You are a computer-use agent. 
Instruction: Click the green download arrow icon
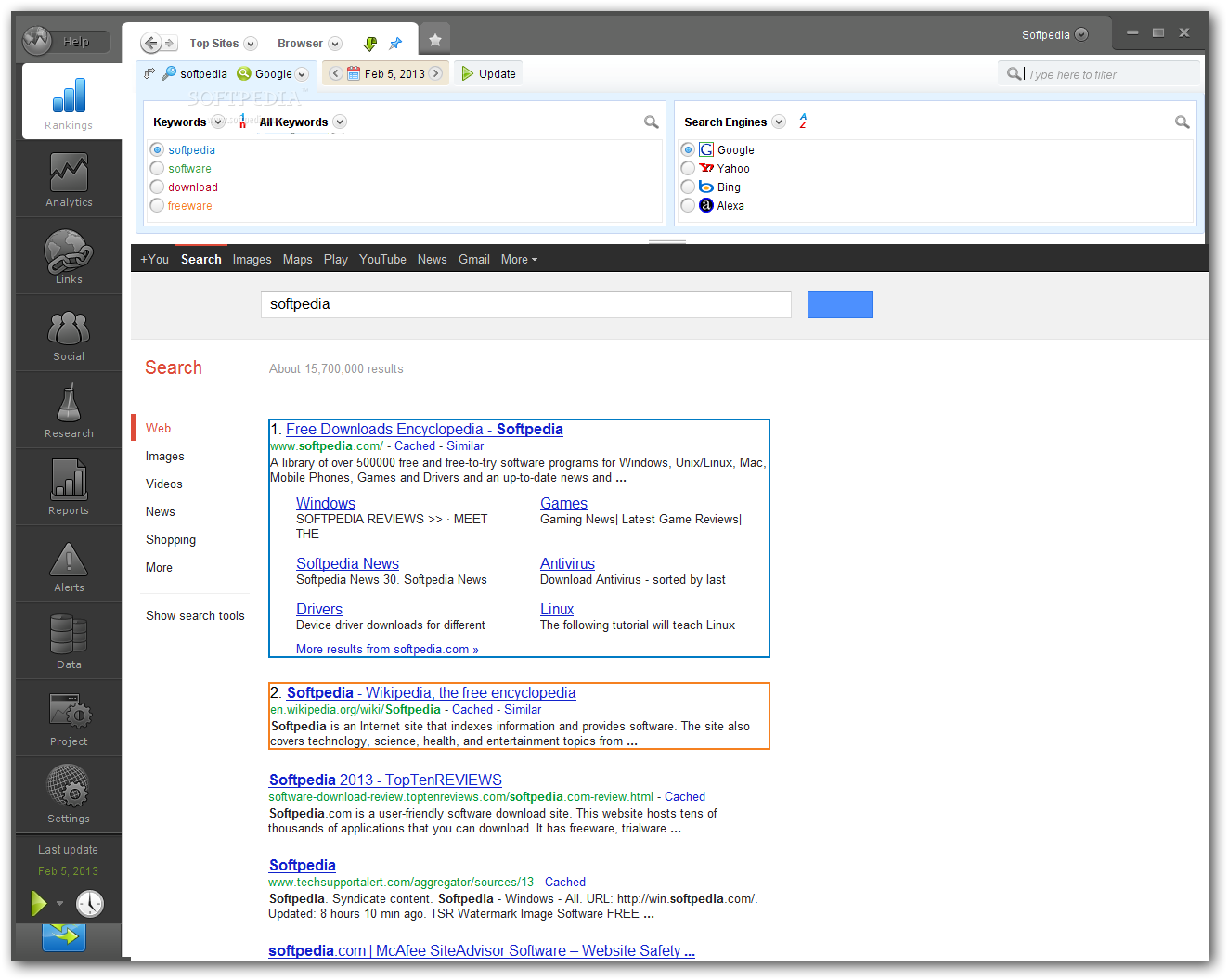[369, 44]
